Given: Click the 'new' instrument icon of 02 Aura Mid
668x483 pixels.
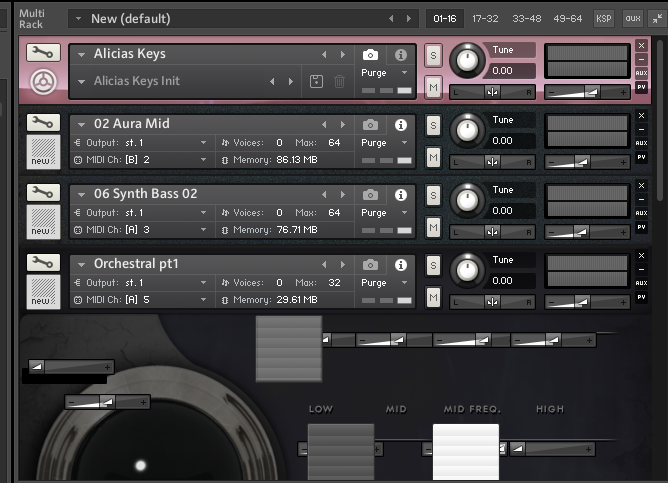Looking at the screenshot, I should point(43,152).
